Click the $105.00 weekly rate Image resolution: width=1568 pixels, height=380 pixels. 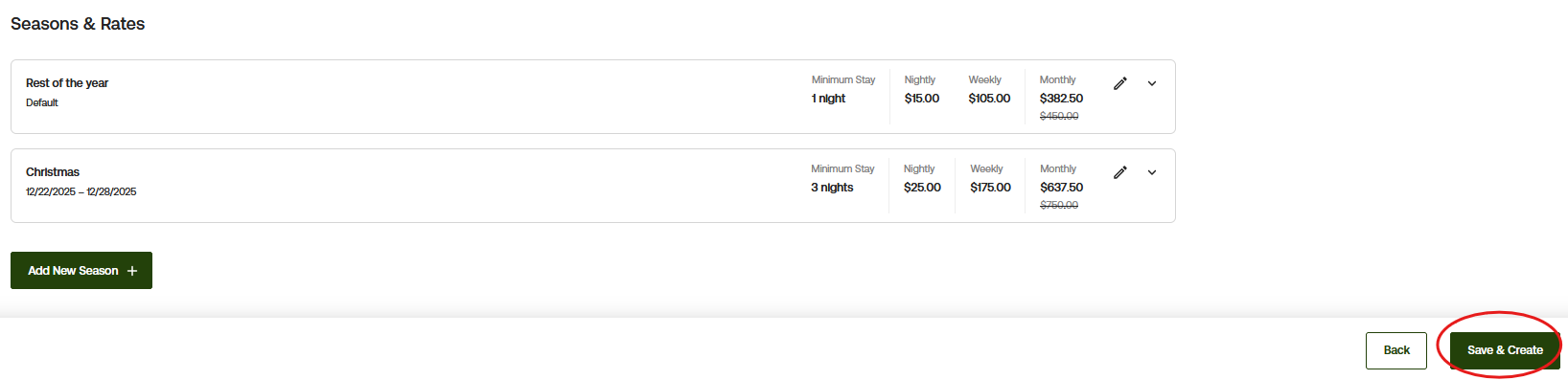coord(989,99)
